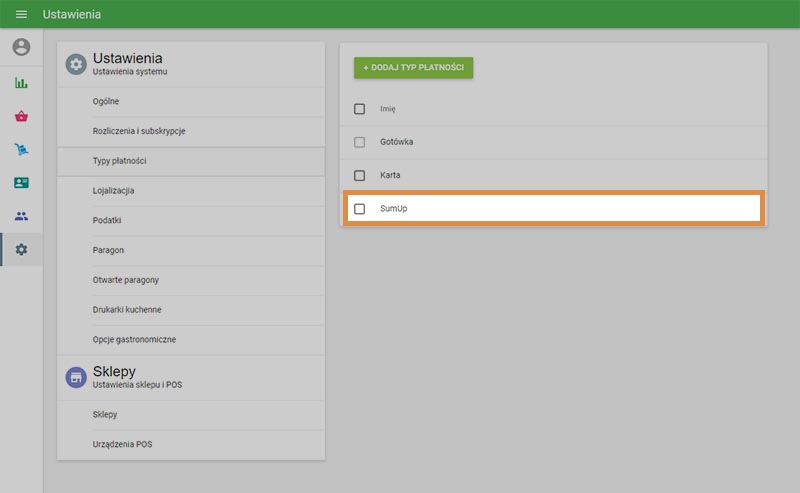
Task: Open the inventory hand truck icon
Action: [x=21, y=149]
